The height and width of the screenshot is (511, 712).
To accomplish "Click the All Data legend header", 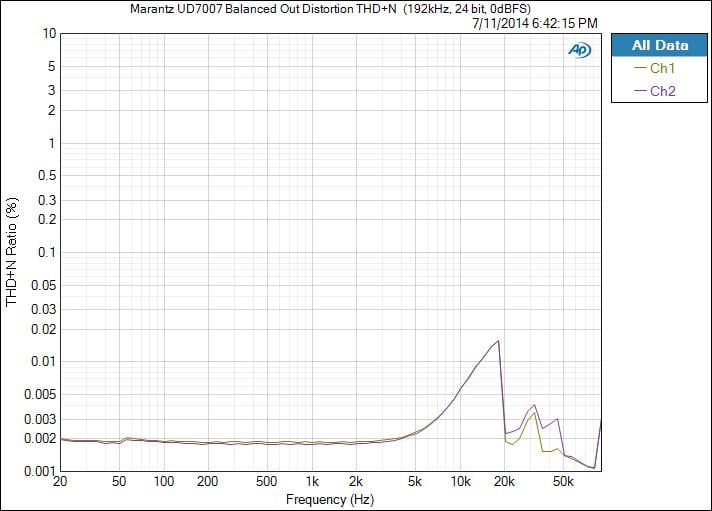I will 659,46.
